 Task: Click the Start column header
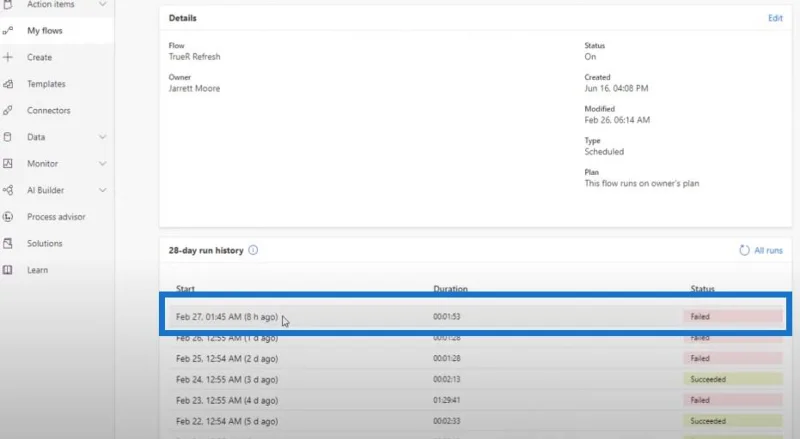pos(185,288)
